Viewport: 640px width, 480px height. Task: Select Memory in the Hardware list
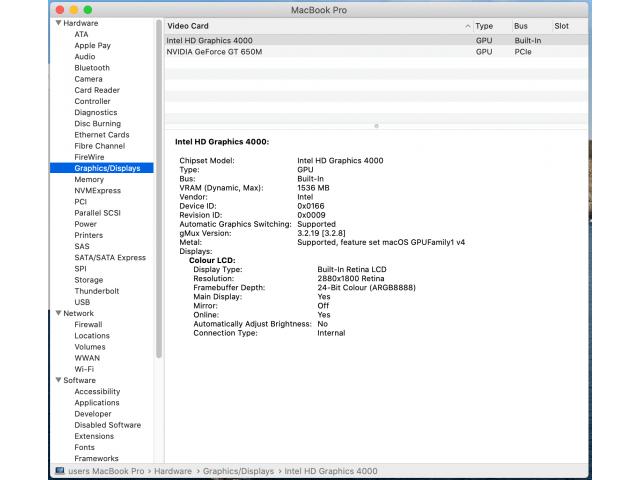click(89, 180)
